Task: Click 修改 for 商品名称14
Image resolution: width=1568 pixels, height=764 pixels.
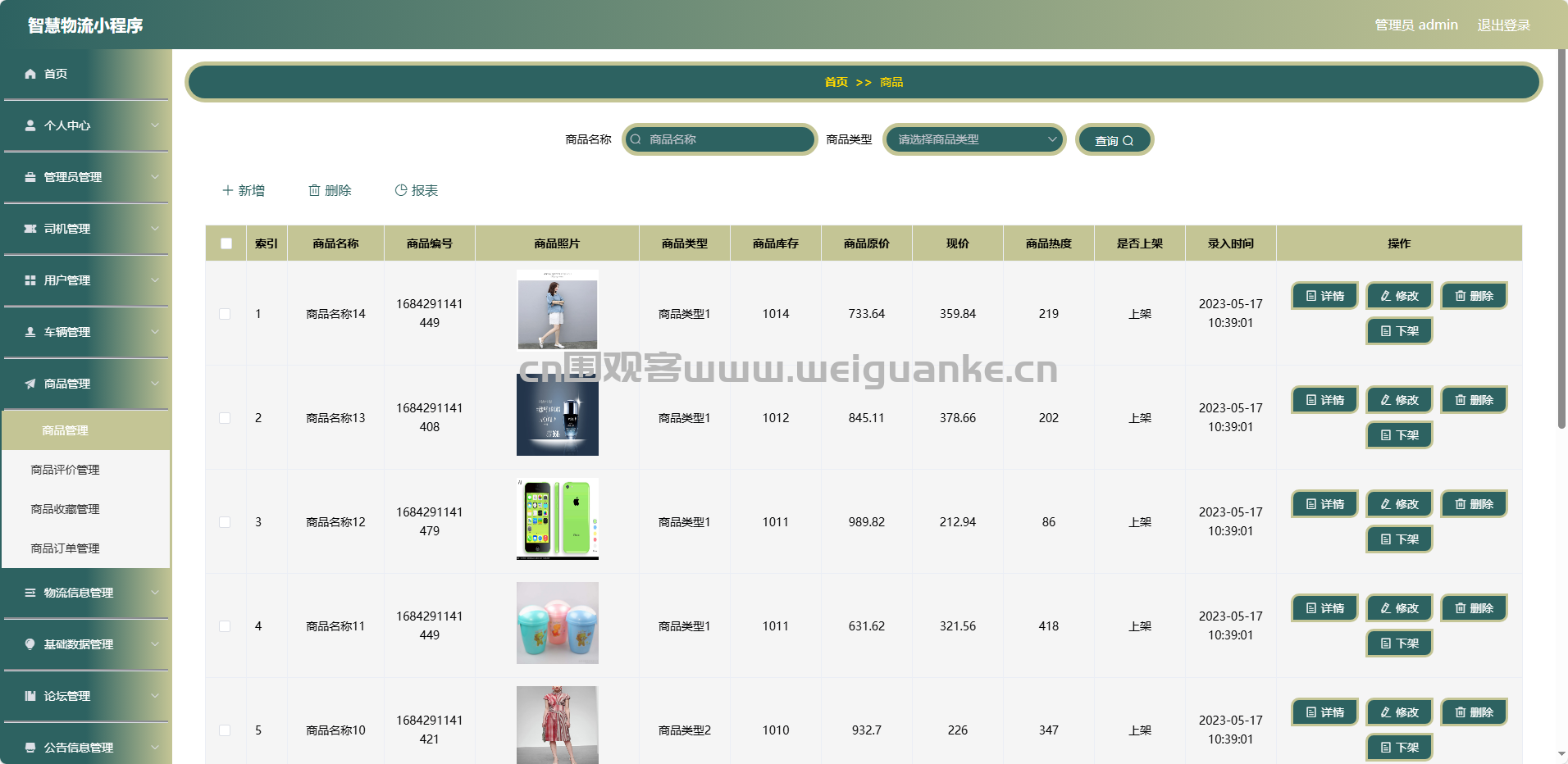Action: [x=1399, y=296]
